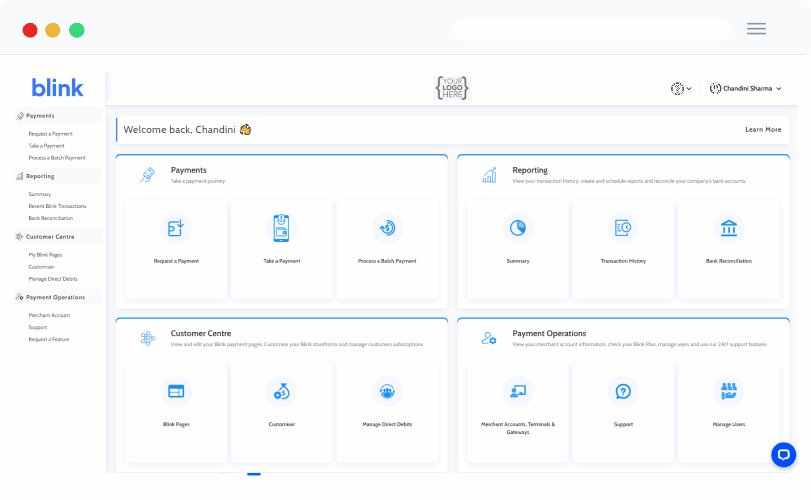Open the Request a Payment tile icon

(x=176, y=228)
